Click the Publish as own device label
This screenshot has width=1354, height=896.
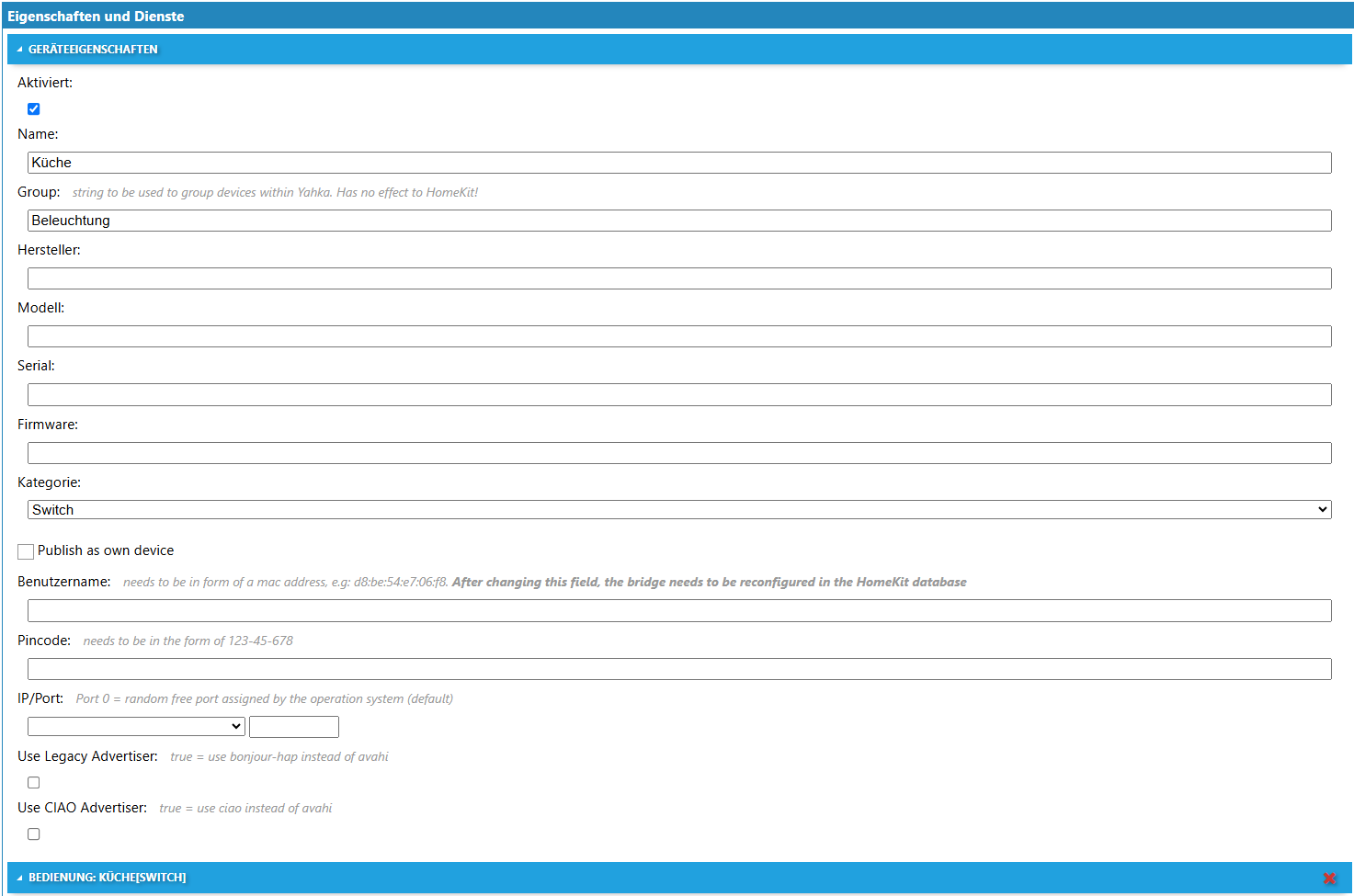click(106, 550)
